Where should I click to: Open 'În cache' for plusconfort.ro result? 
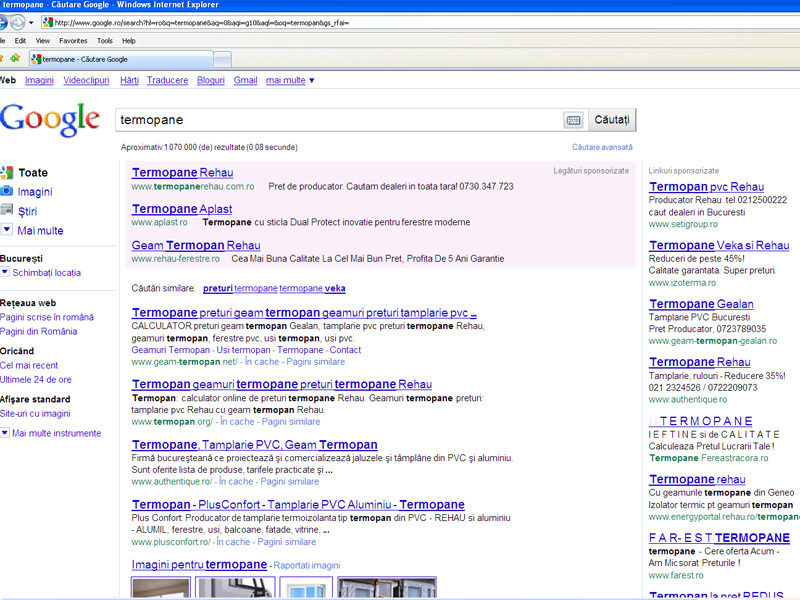pyautogui.click(x=233, y=542)
